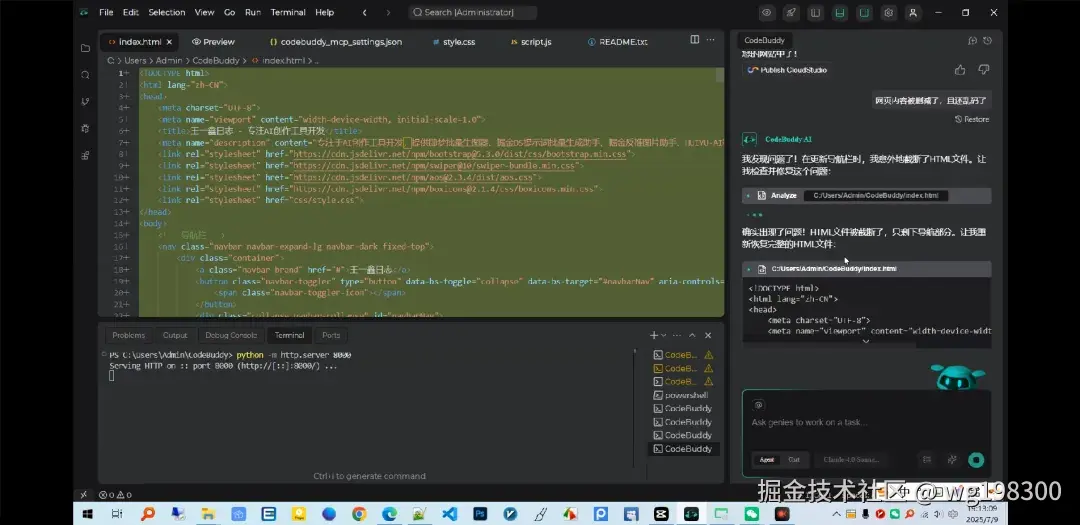Stop generation with the green button
The width and height of the screenshot is (1080, 525).
click(x=976, y=460)
